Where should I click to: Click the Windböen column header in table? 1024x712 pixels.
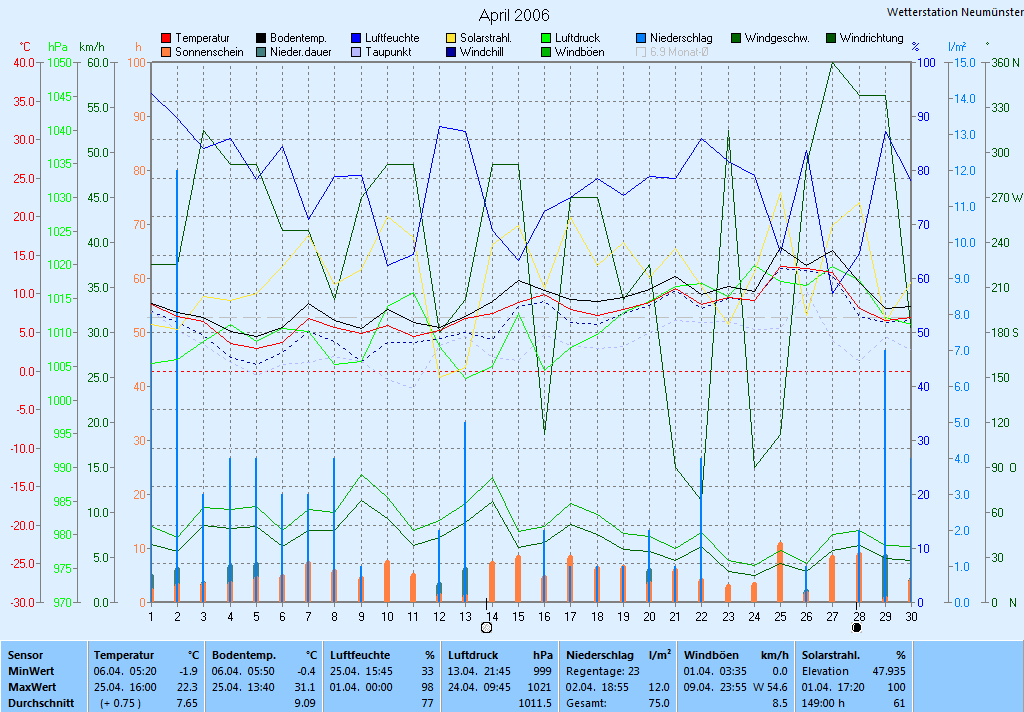click(x=711, y=655)
